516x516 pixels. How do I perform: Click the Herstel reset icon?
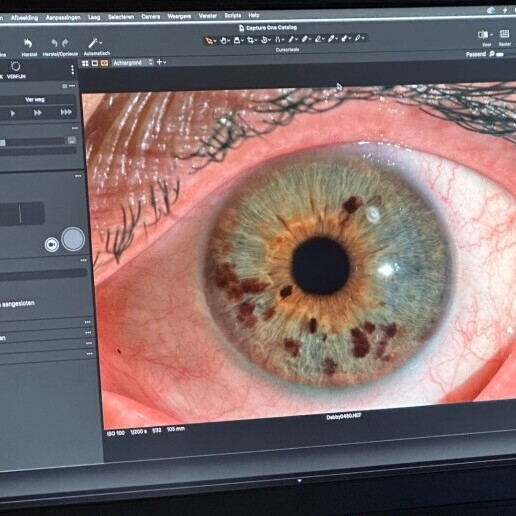pyautogui.click(x=28, y=43)
